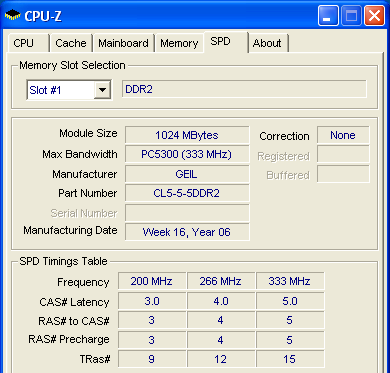
Task: Click the Week 16, Year 06 date field
Action: (187, 232)
